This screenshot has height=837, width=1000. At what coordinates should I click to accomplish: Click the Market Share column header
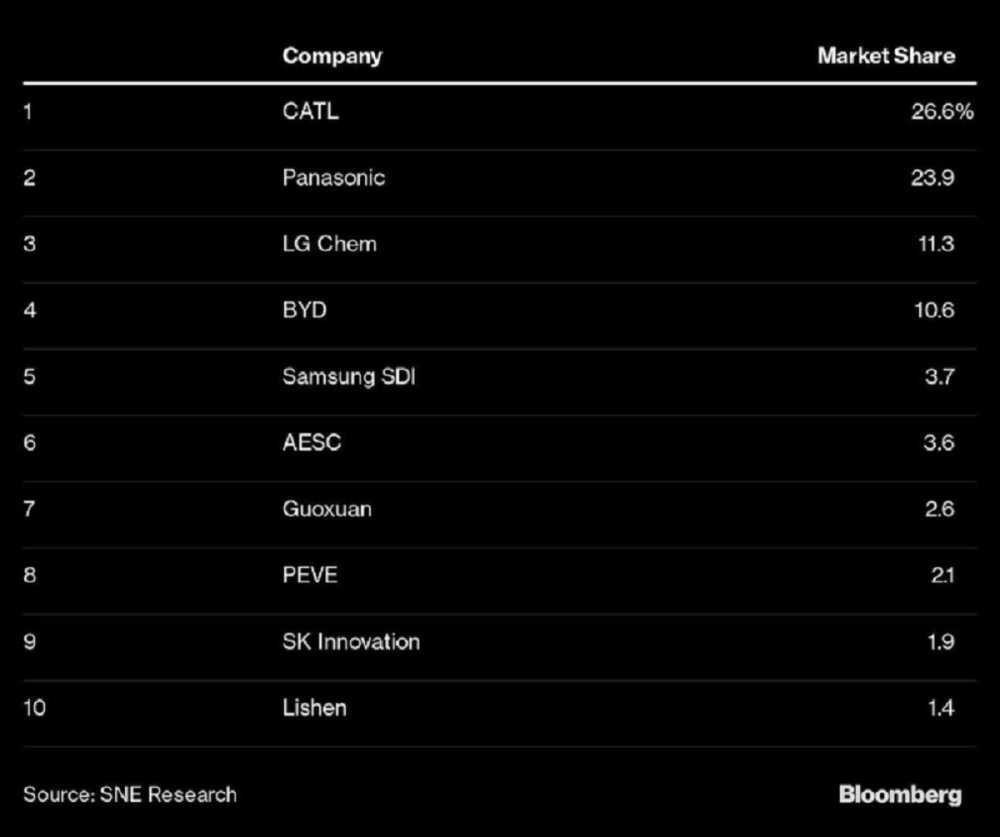point(885,55)
